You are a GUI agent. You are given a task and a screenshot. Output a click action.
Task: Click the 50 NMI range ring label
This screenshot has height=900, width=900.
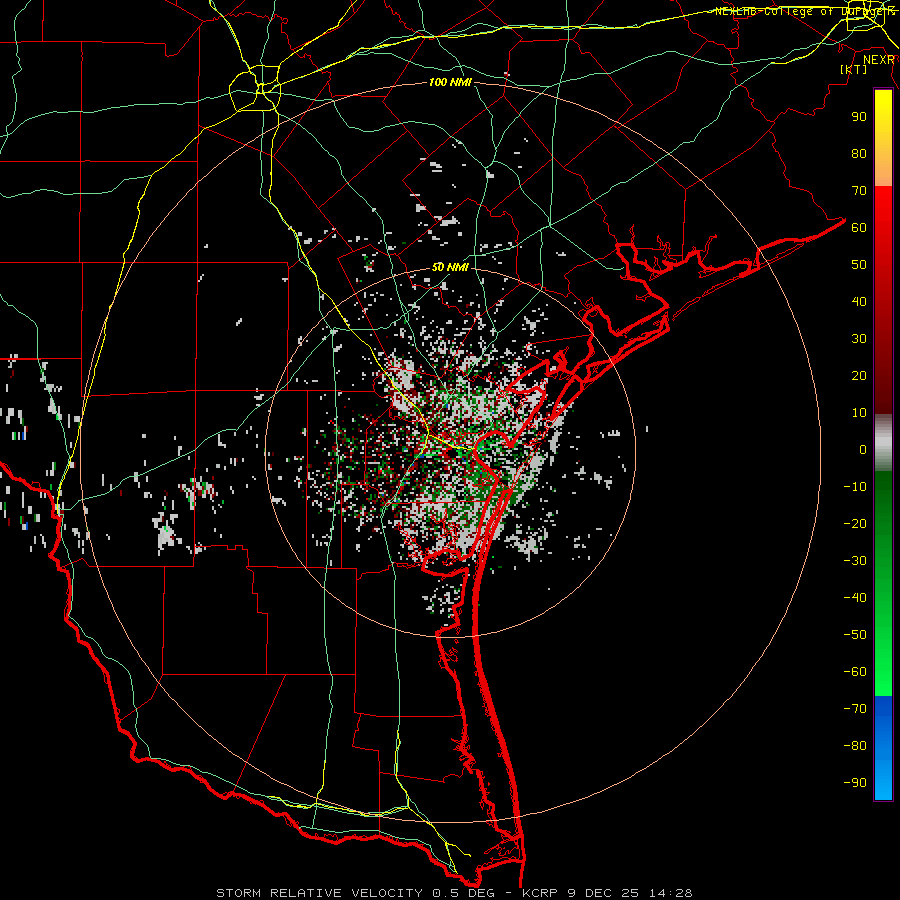point(450,267)
